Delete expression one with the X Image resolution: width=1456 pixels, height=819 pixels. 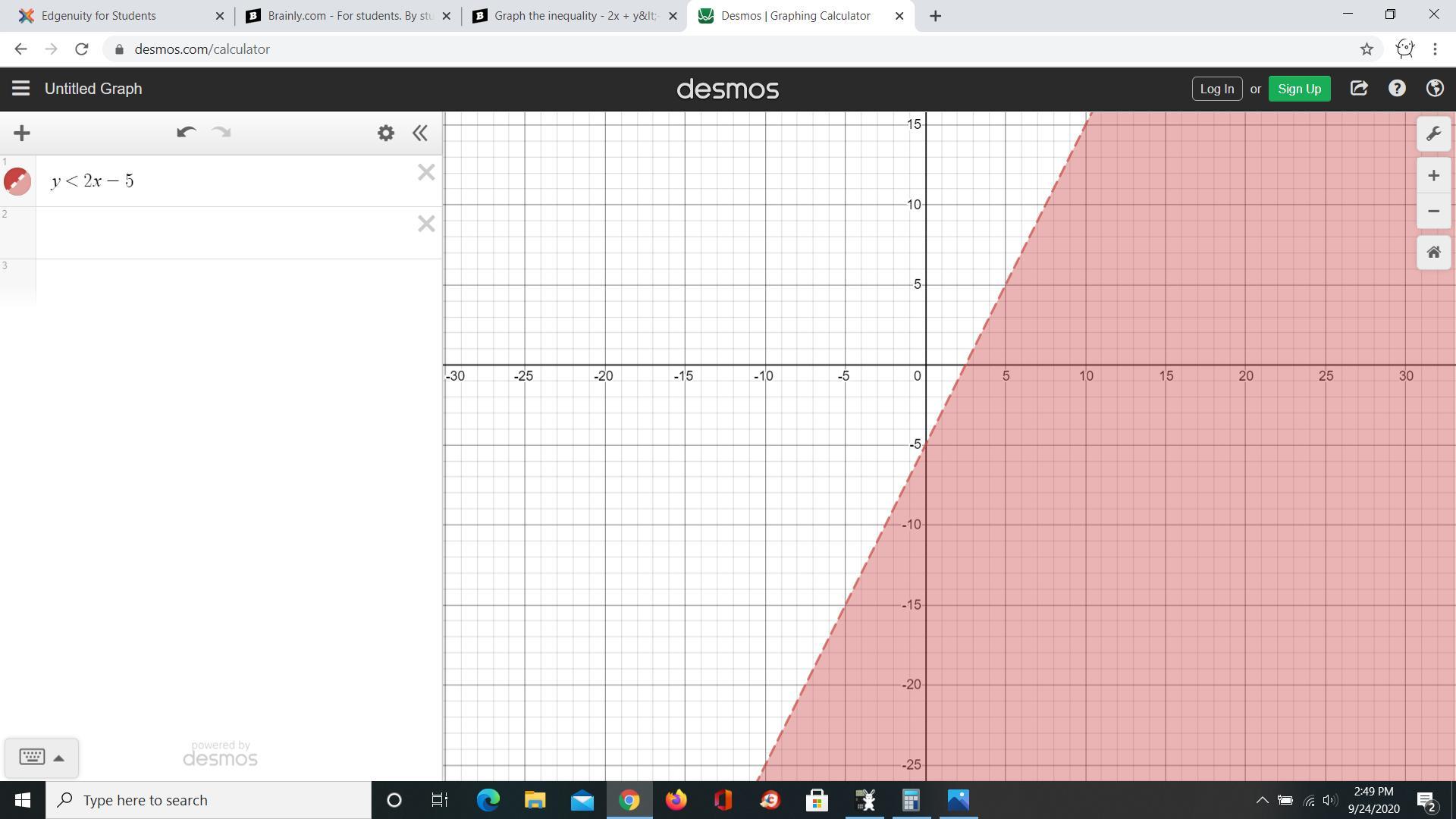coord(426,173)
